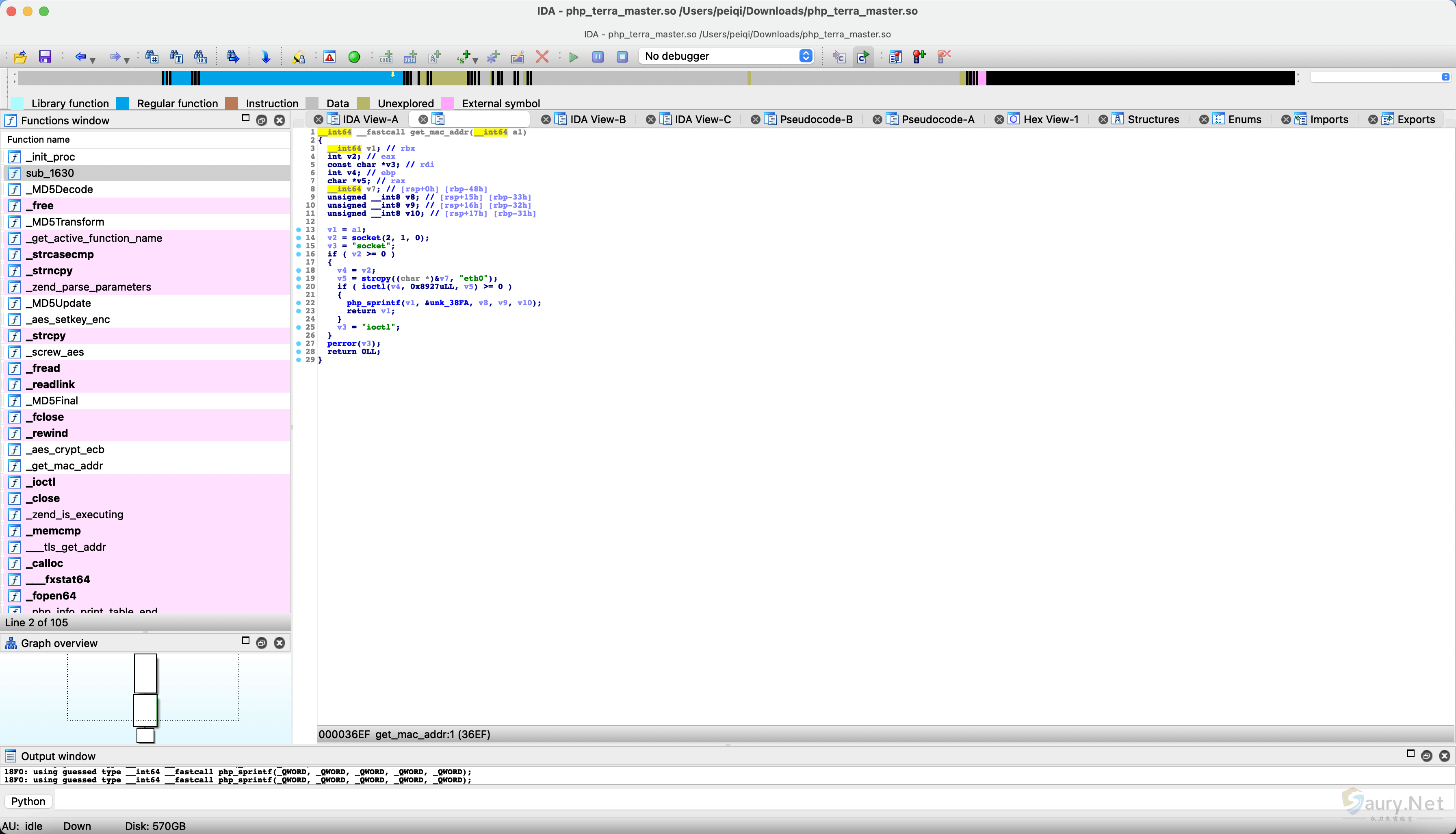Expand the back navigation arrow history dropdown
1456x834 pixels.
(x=93, y=60)
